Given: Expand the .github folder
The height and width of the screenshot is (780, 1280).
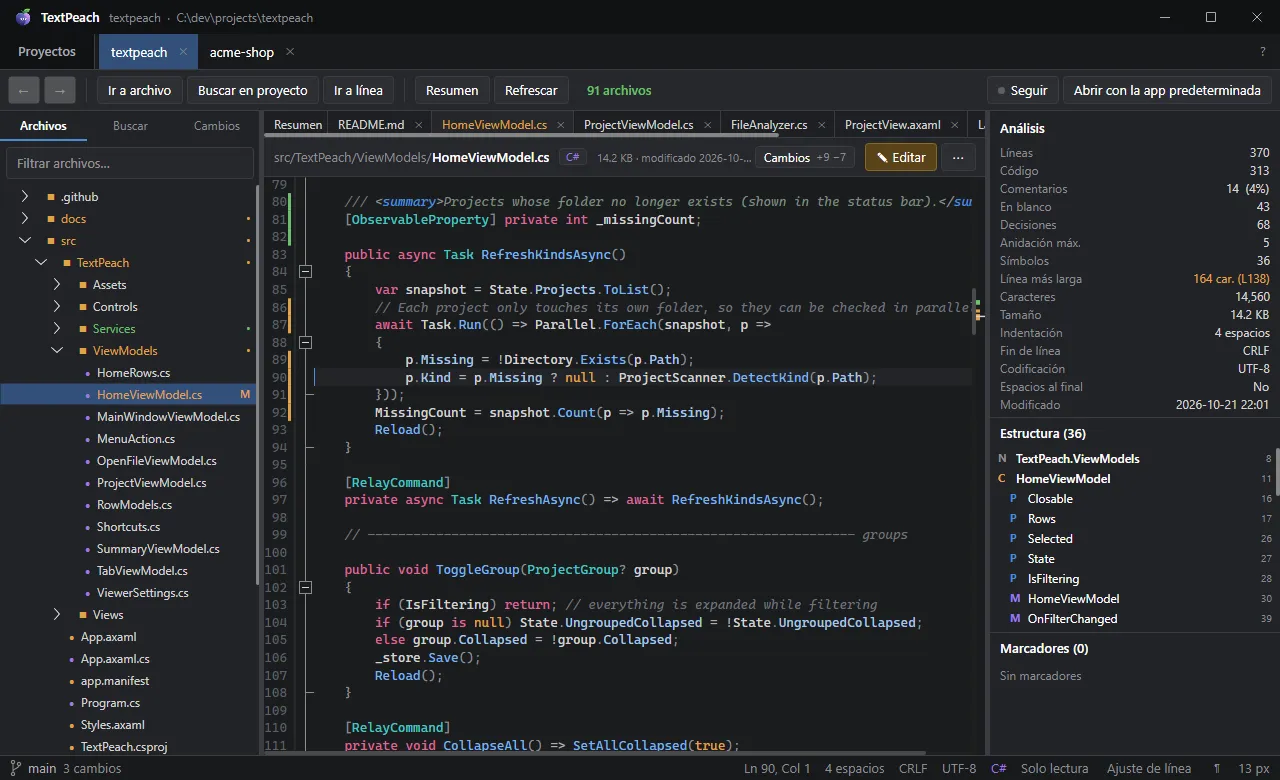Looking at the screenshot, I should (x=25, y=197).
